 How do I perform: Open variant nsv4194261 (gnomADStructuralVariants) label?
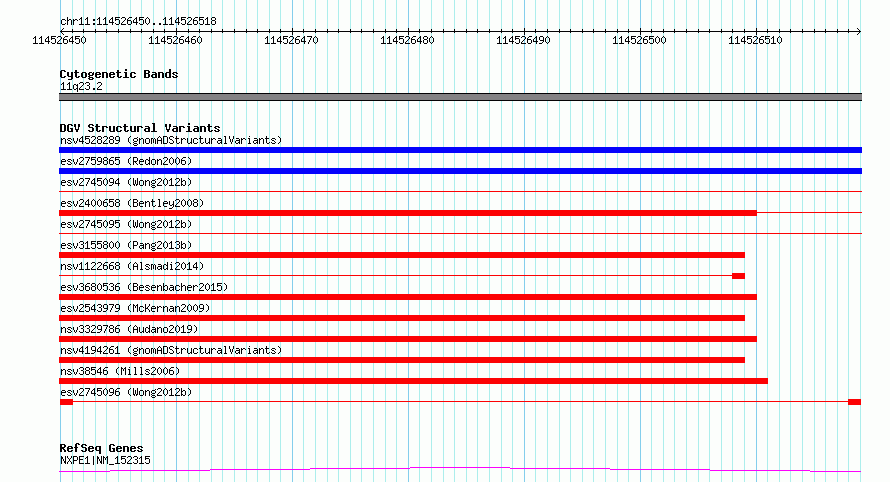click(171, 350)
